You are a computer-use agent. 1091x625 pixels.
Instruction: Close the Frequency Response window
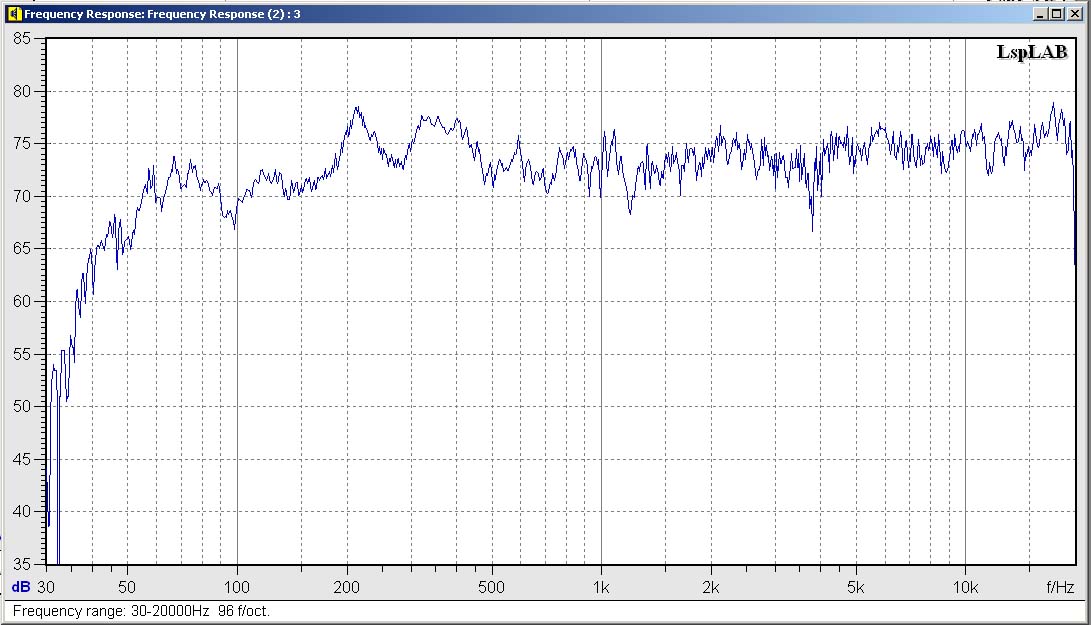[x=1072, y=14]
